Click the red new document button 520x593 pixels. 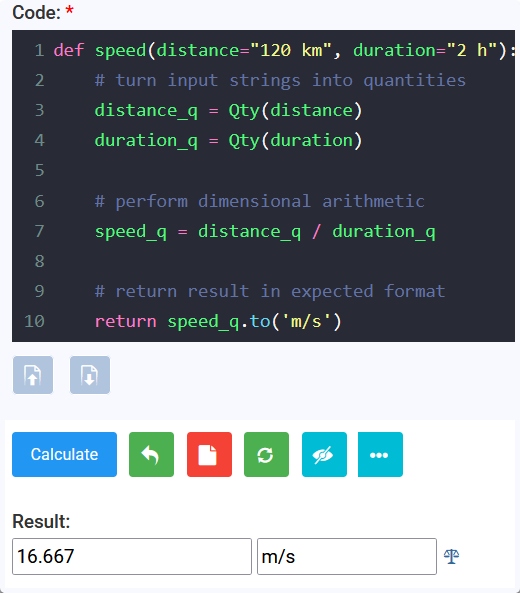(x=209, y=454)
